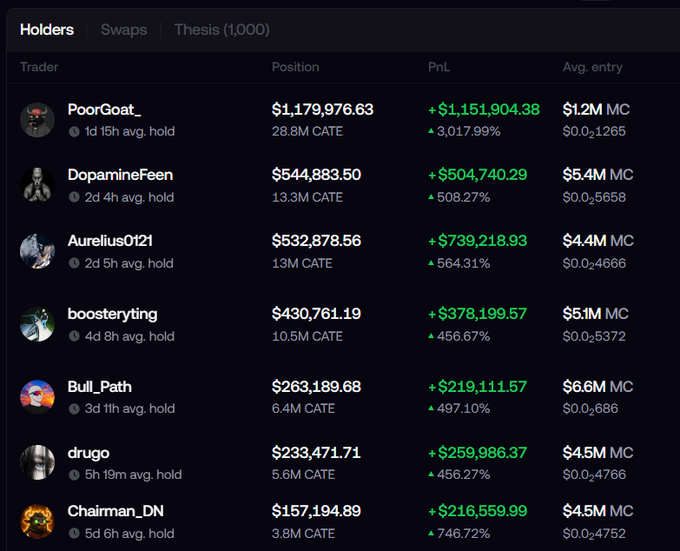Viewport: 680px width, 551px height.
Task: Click PnL amount +$378,199.57
Action: point(477,314)
